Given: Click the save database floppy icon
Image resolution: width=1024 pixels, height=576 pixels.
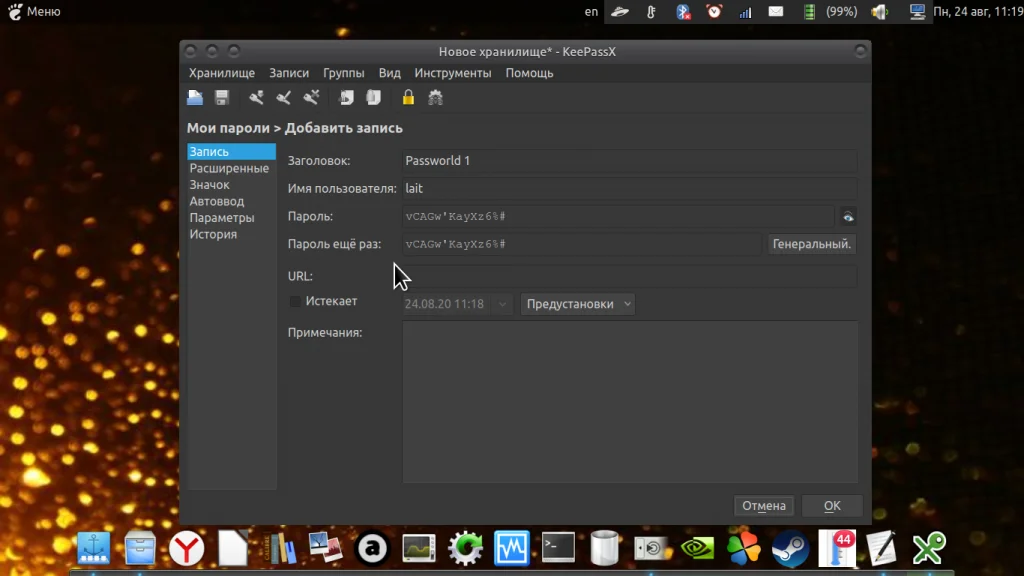Looking at the screenshot, I should click(222, 98).
